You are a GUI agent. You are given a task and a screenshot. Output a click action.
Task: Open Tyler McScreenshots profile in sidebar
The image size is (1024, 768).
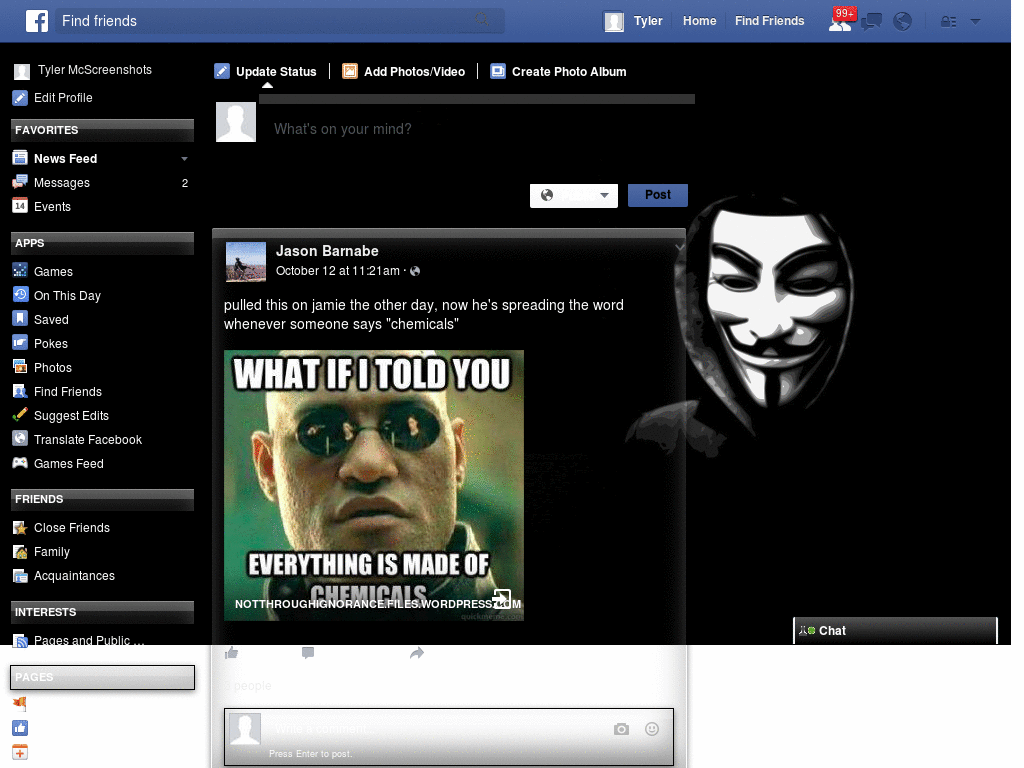pyautogui.click(x=94, y=70)
